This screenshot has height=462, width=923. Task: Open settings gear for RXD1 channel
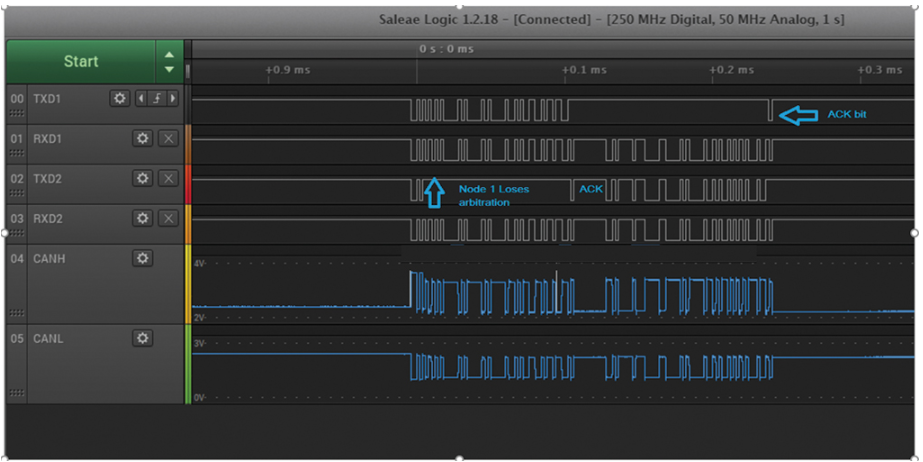point(142,138)
